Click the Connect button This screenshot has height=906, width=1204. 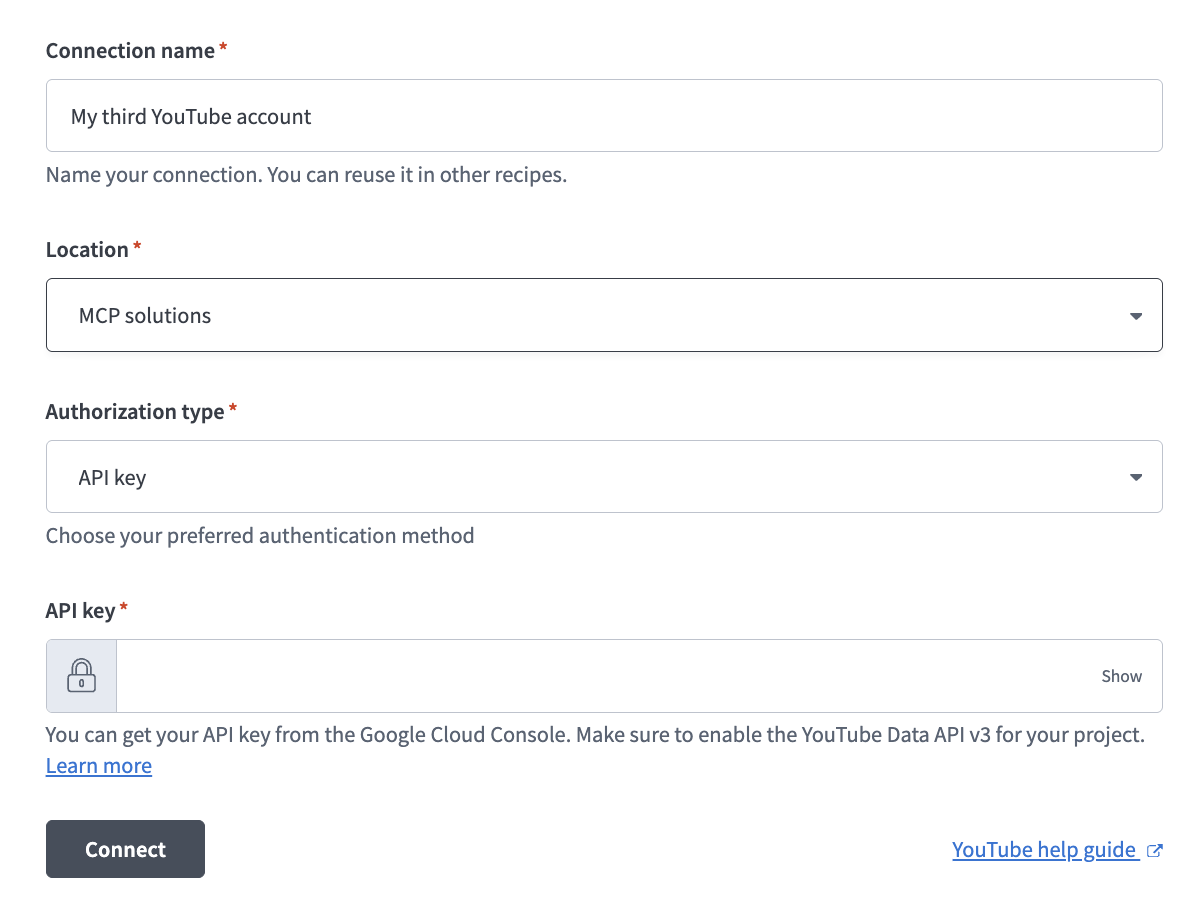[125, 849]
